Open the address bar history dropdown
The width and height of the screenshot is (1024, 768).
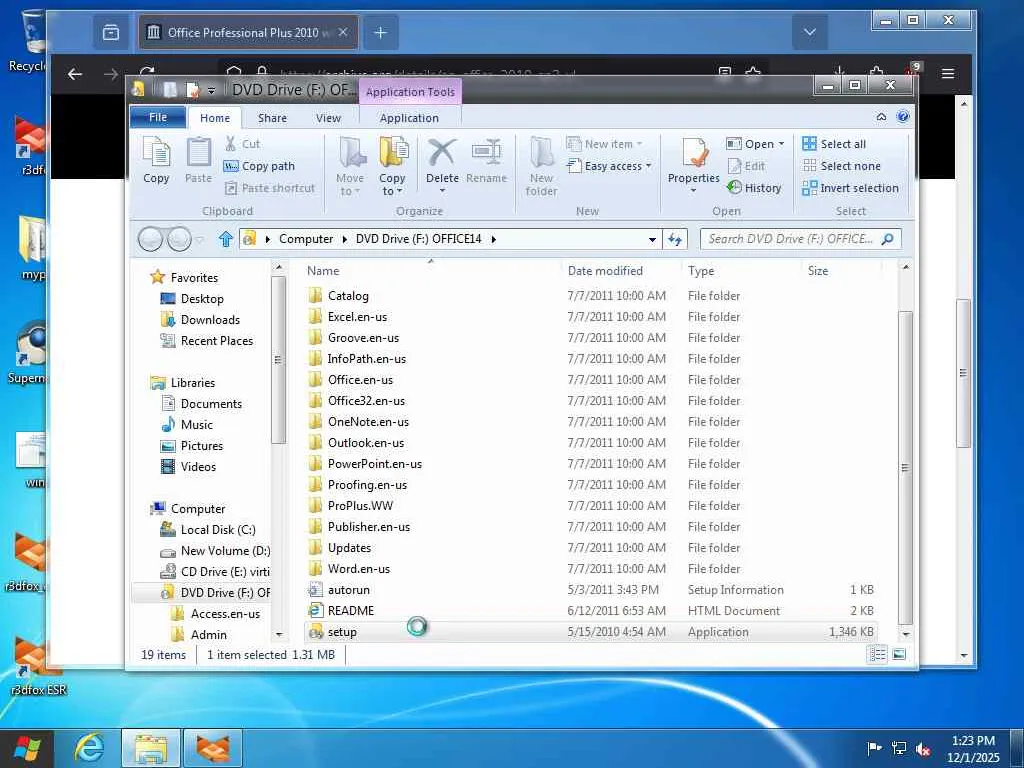[x=652, y=240]
